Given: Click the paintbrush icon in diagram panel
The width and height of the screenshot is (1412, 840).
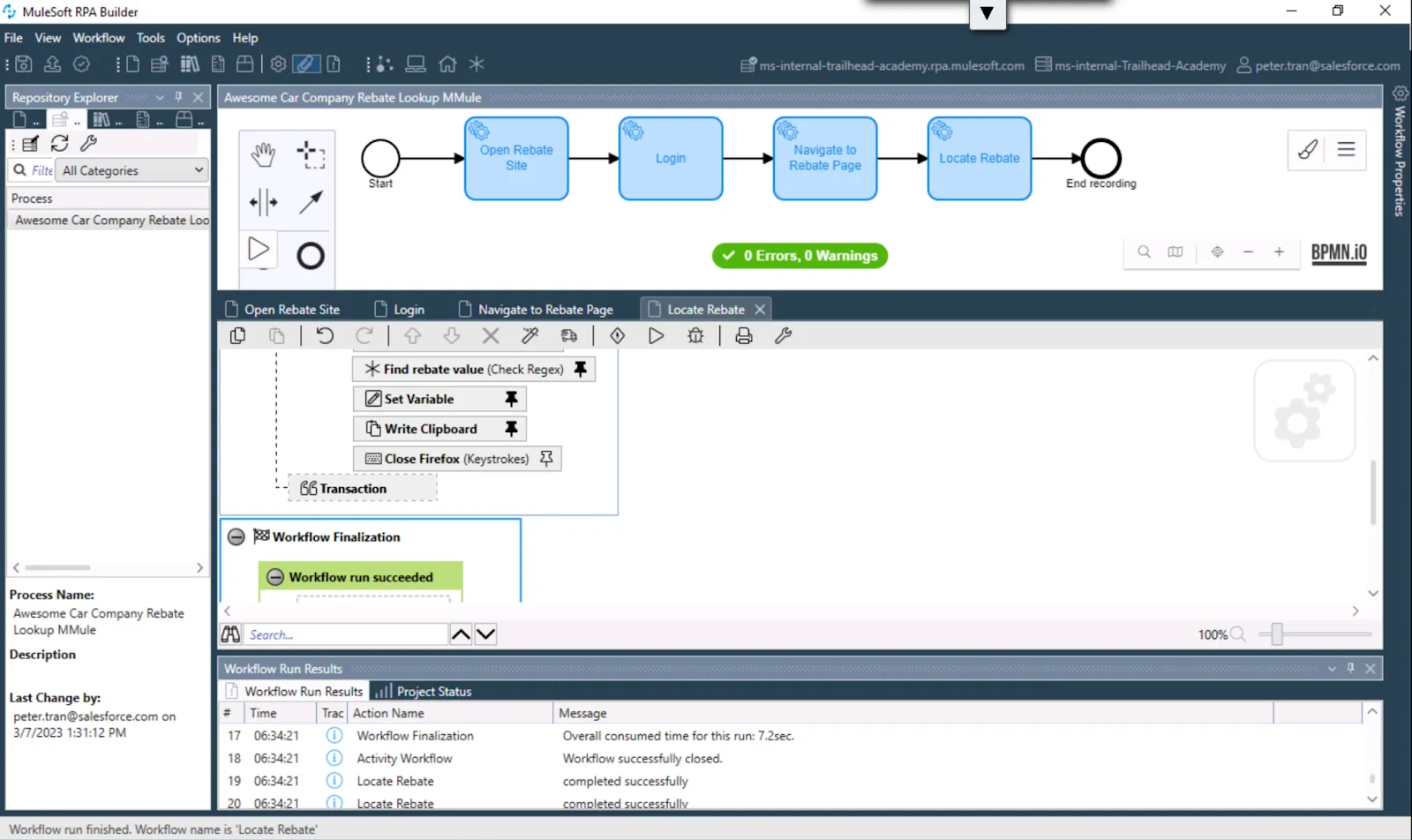Looking at the screenshot, I should [1308, 149].
